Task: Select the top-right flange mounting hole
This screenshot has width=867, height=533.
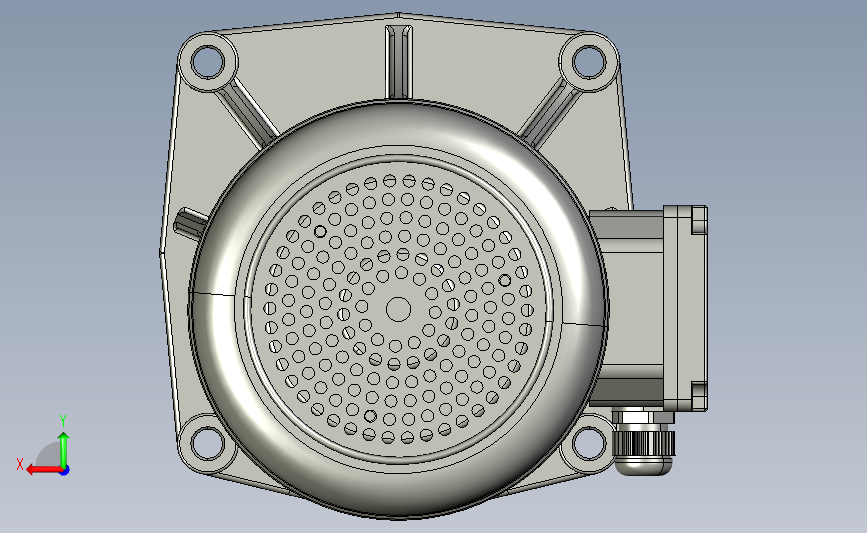Action: coord(588,61)
